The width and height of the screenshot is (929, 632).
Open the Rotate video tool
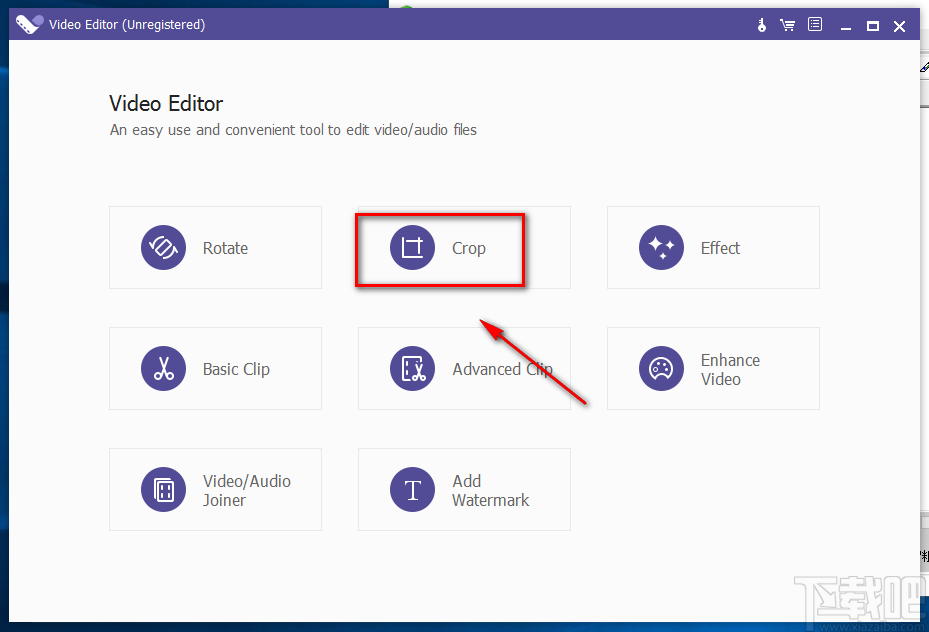click(215, 248)
